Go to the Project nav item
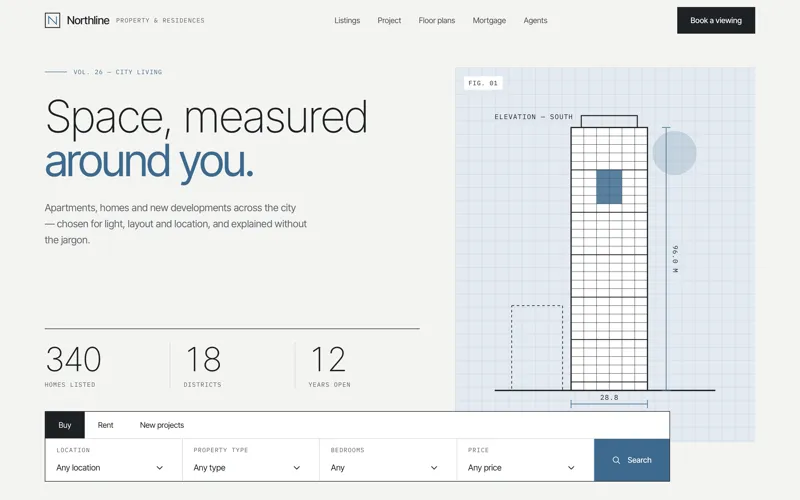 pyautogui.click(x=389, y=20)
